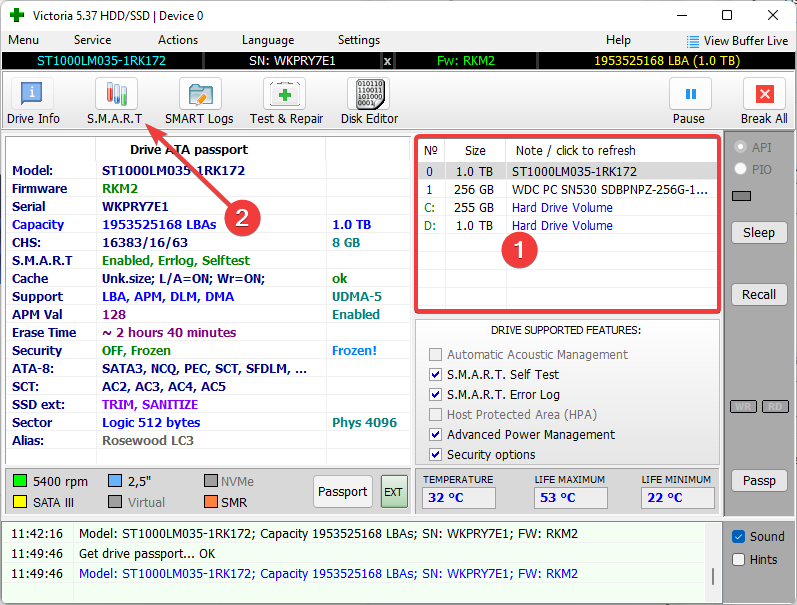Open Test & Repair tool
797x605 pixels.
click(x=286, y=102)
